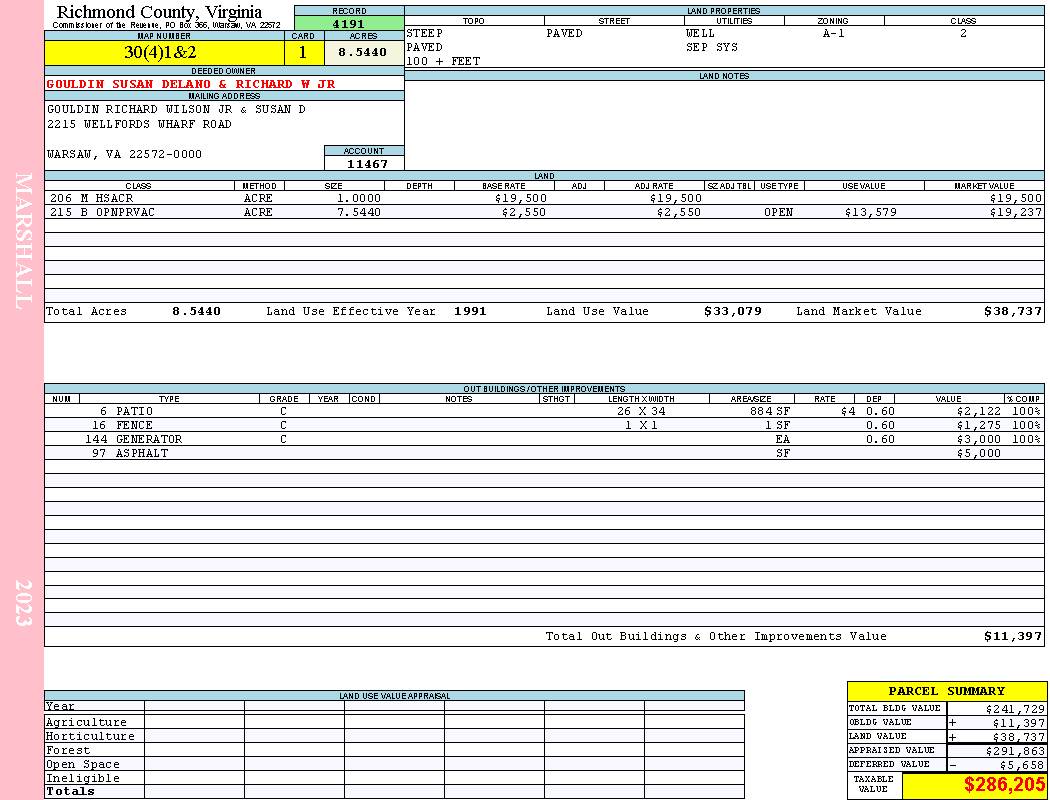
Task: Click the MARSHALL sidebar label
Action: pos(23,241)
